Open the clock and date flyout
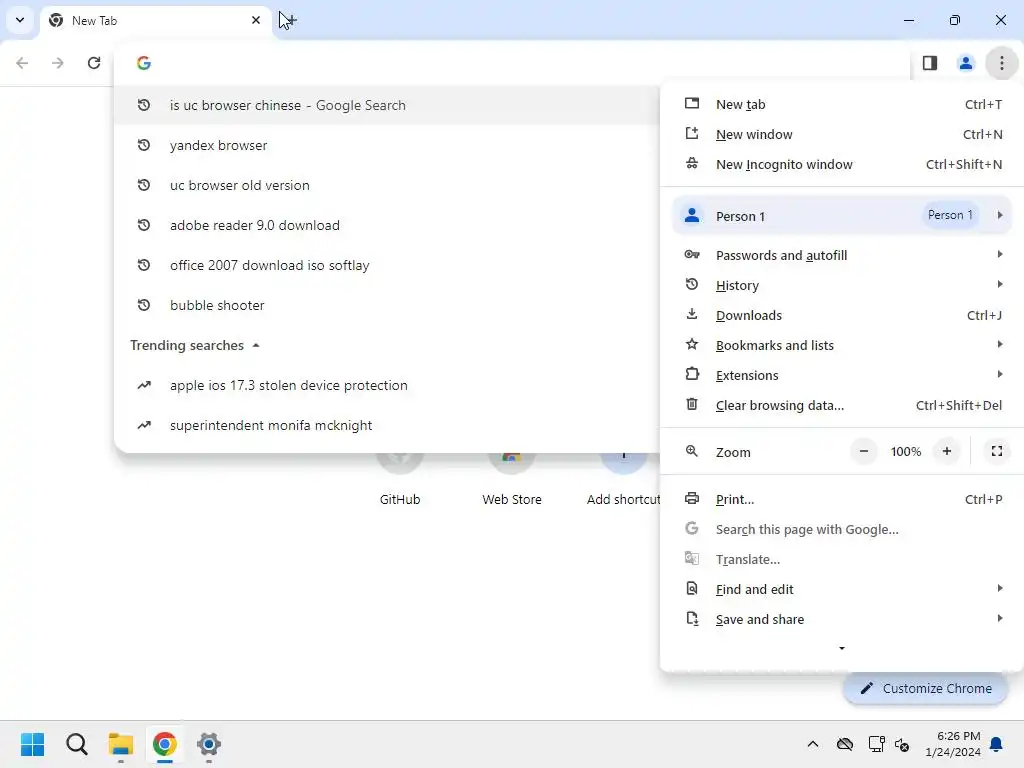This screenshot has height=768, width=1024. coord(953,744)
